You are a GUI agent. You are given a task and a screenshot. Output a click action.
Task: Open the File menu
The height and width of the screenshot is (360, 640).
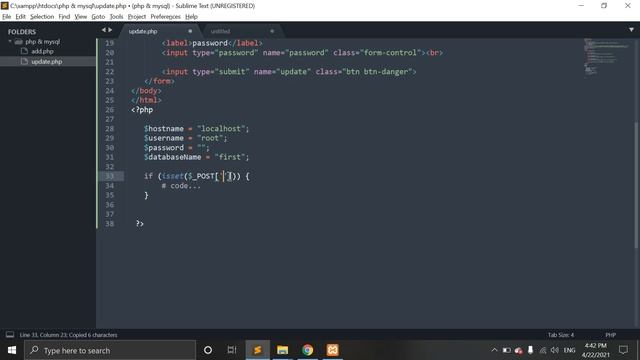pyautogui.click(x=7, y=17)
